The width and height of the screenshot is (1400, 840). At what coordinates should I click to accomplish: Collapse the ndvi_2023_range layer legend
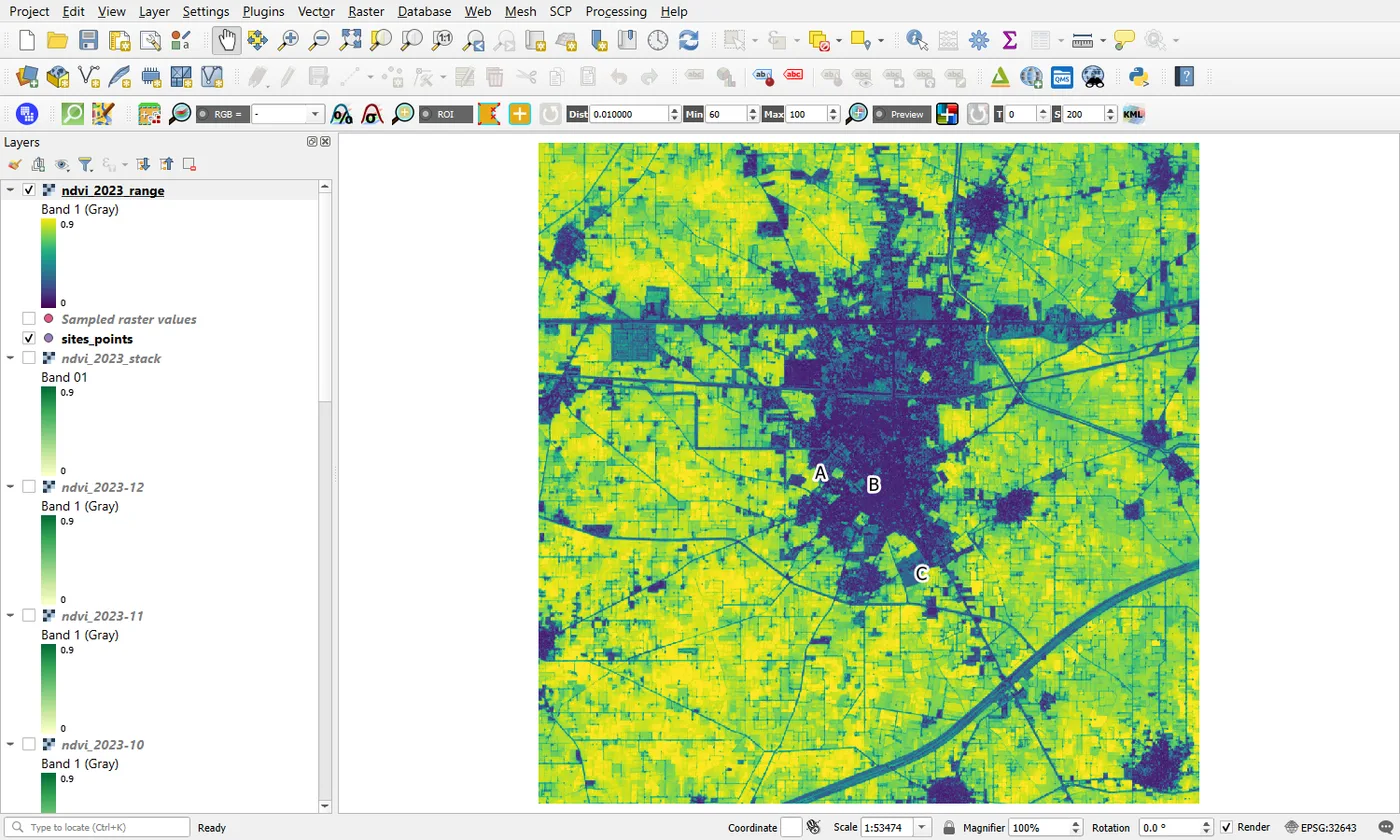[x=11, y=190]
